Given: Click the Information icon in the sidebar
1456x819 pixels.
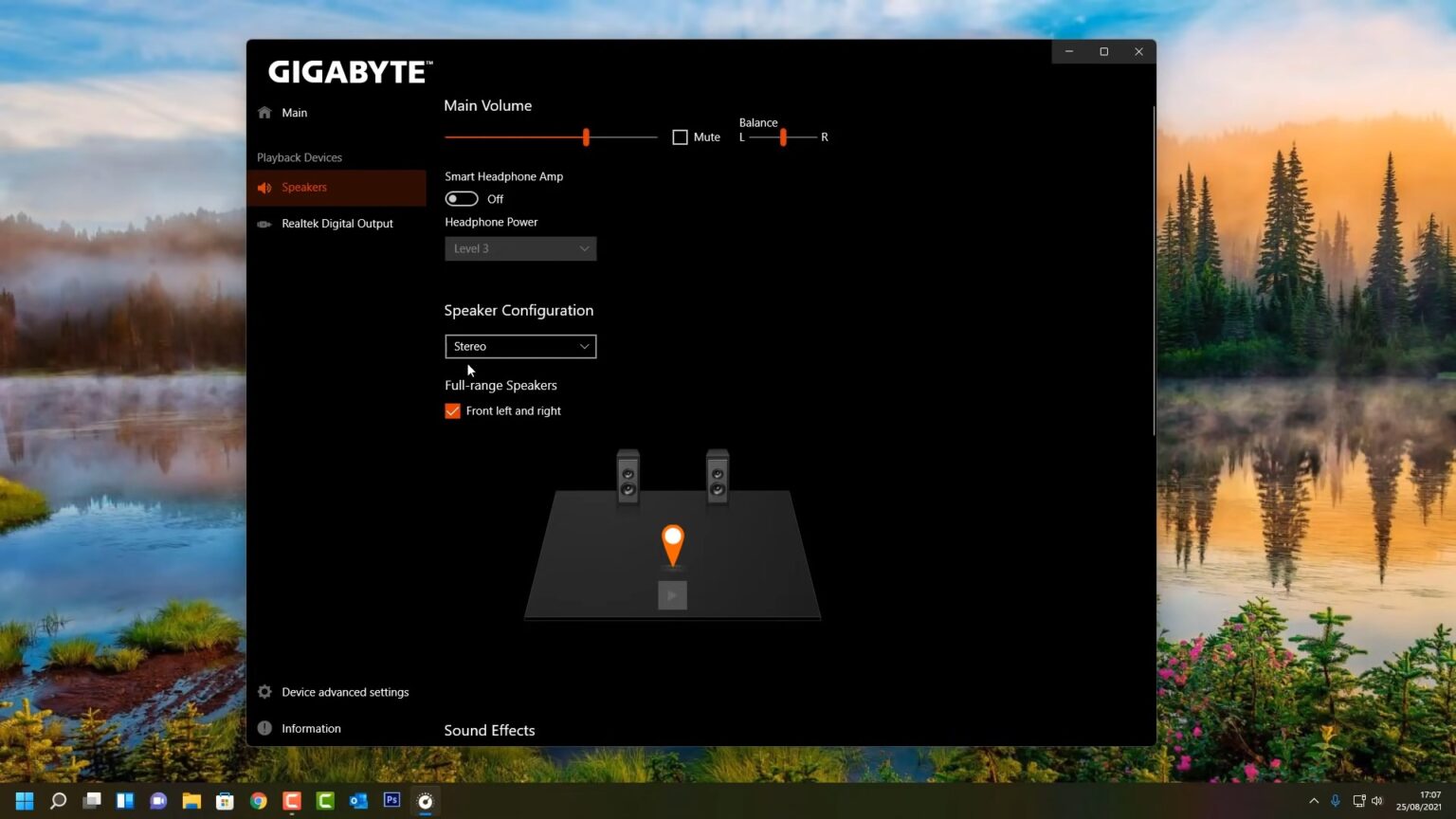Looking at the screenshot, I should coord(264,728).
